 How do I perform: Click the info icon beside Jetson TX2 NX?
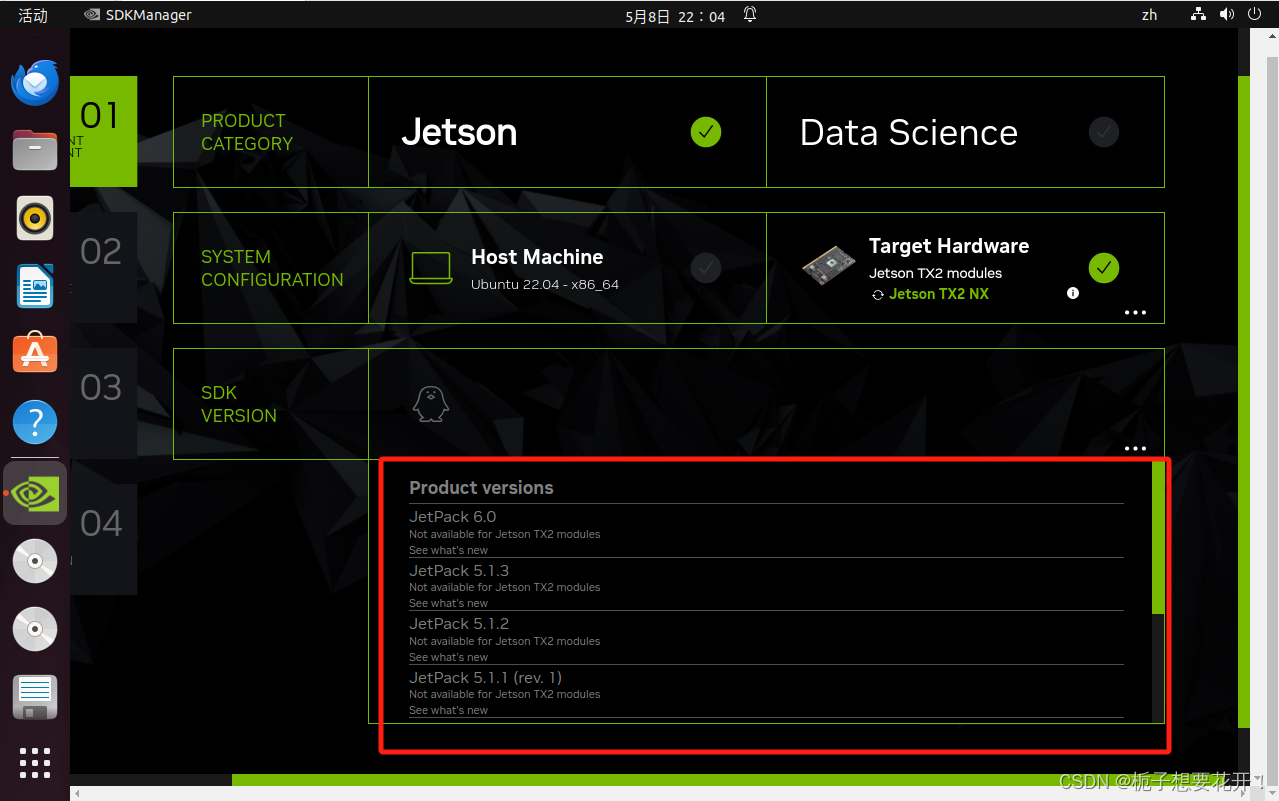[1073, 293]
